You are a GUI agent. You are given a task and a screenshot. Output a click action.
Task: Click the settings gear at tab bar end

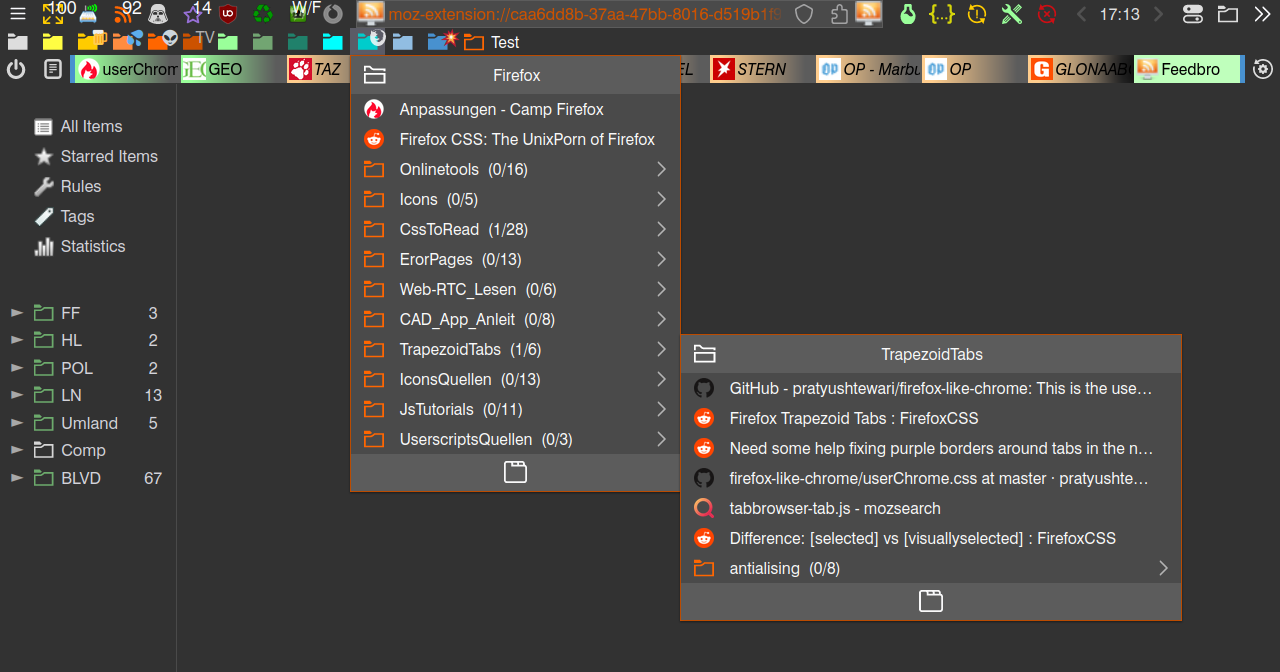1263,69
